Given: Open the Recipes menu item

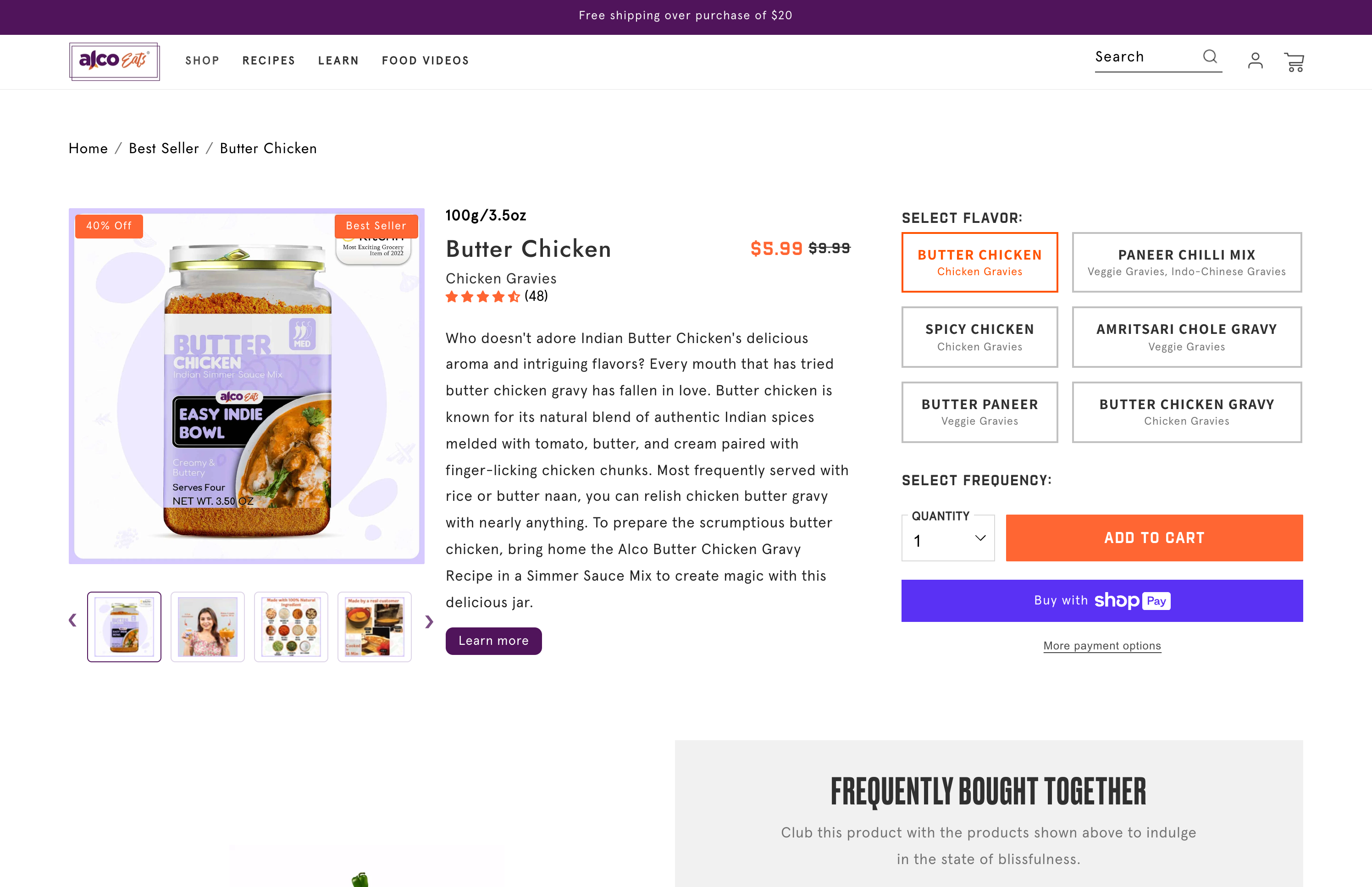Looking at the screenshot, I should (x=268, y=61).
